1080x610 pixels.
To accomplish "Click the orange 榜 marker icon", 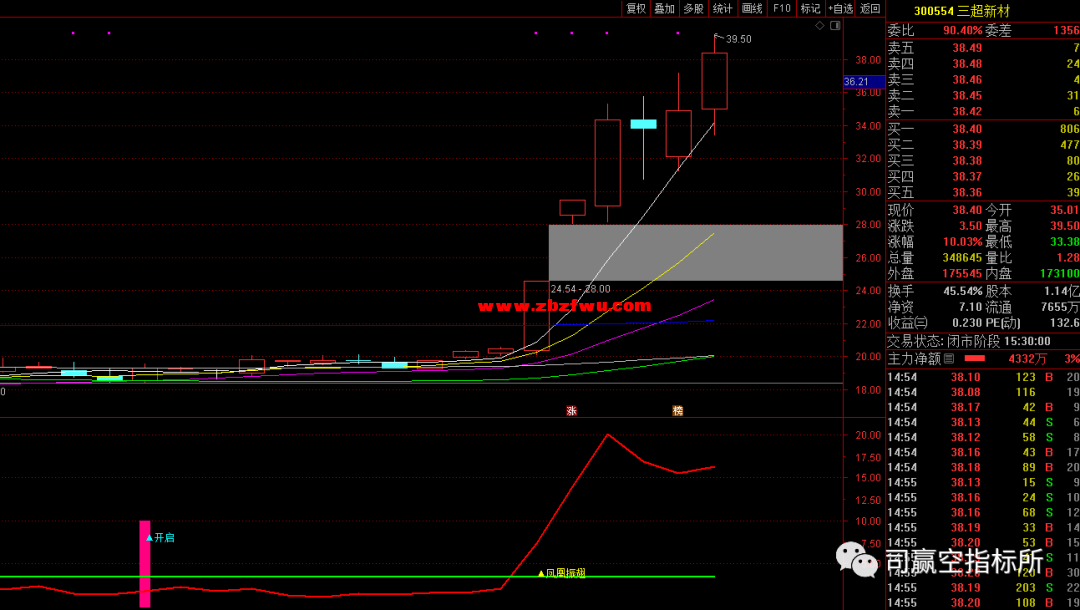I will [x=677, y=411].
